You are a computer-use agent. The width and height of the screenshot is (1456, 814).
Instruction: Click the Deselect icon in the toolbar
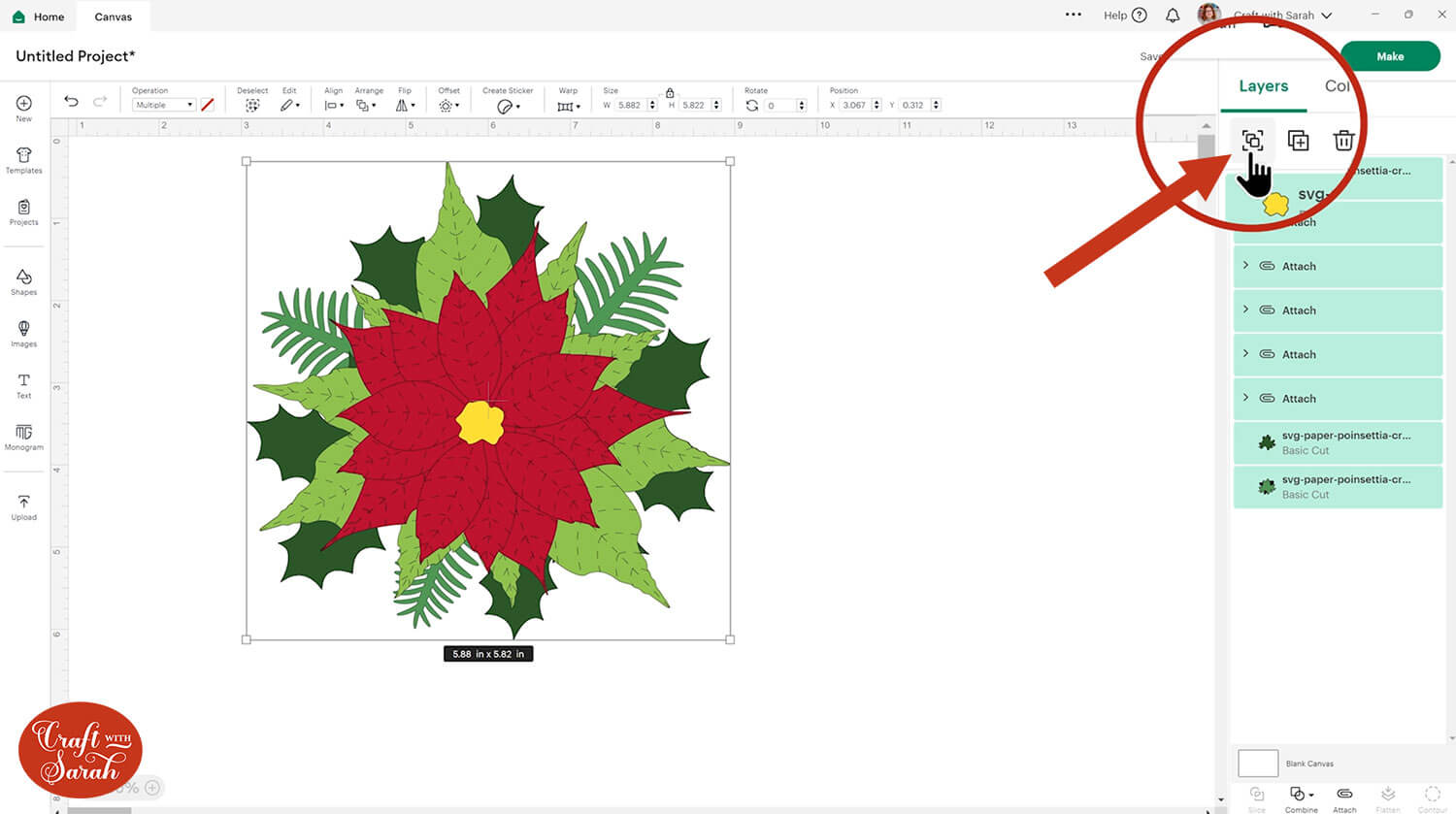(x=252, y=105)
